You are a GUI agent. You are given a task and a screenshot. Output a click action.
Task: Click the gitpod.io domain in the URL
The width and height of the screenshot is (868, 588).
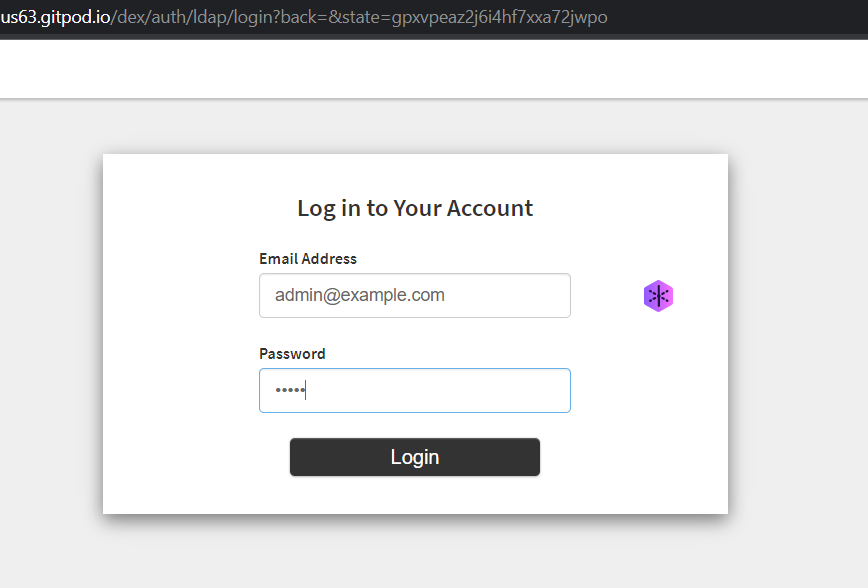(x=58, y=17)
